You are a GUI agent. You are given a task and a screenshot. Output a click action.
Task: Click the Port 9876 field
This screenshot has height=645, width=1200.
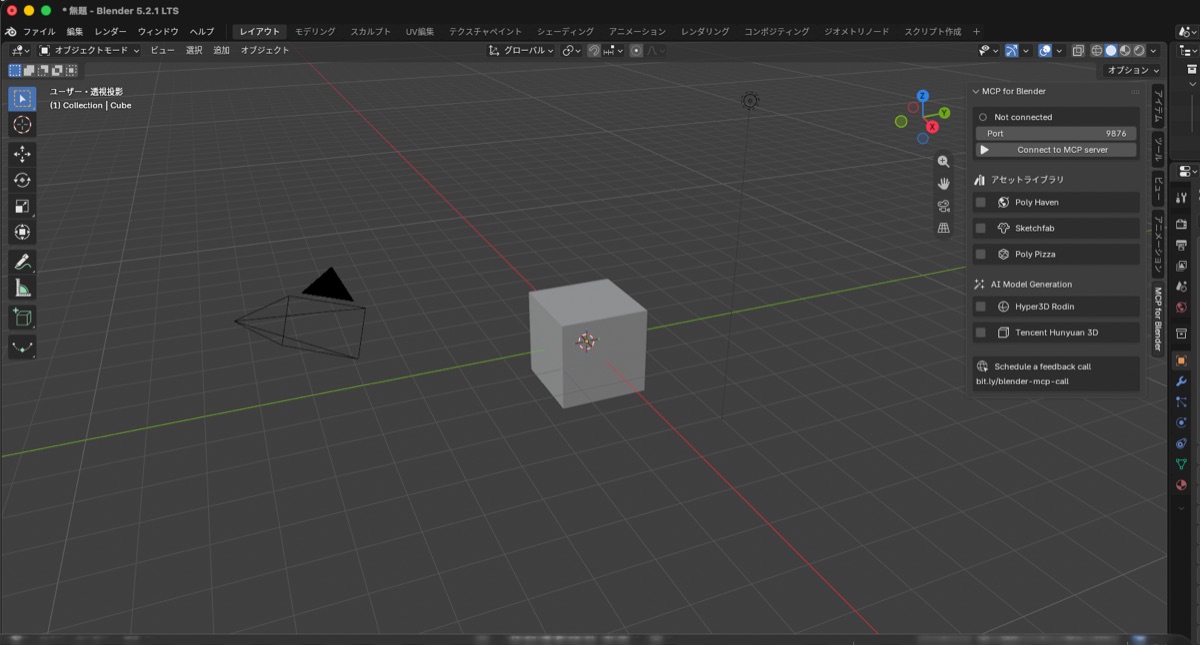tap(1056, 133)
